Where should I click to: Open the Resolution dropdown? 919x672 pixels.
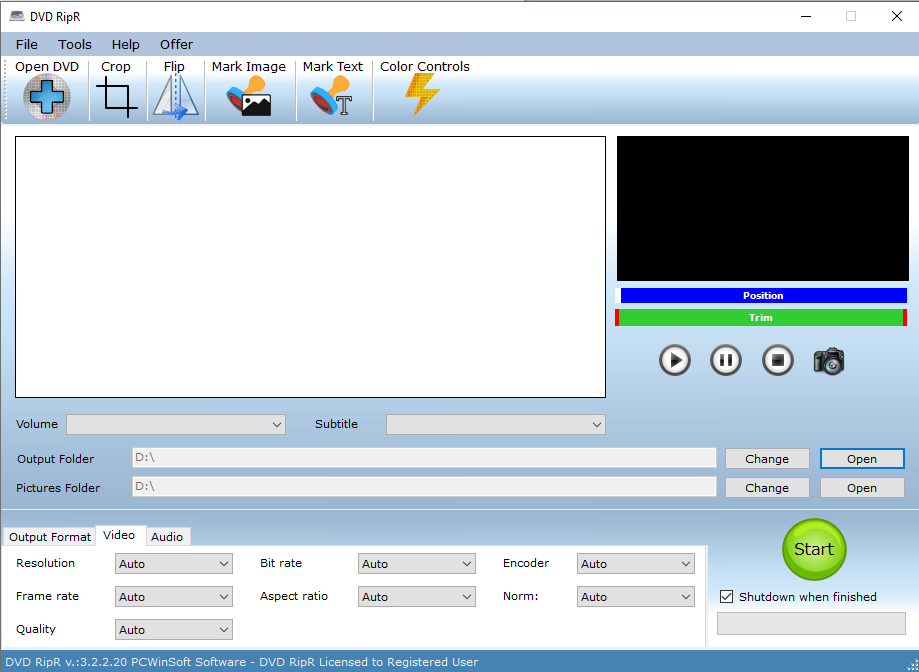(x=173, y=564)
